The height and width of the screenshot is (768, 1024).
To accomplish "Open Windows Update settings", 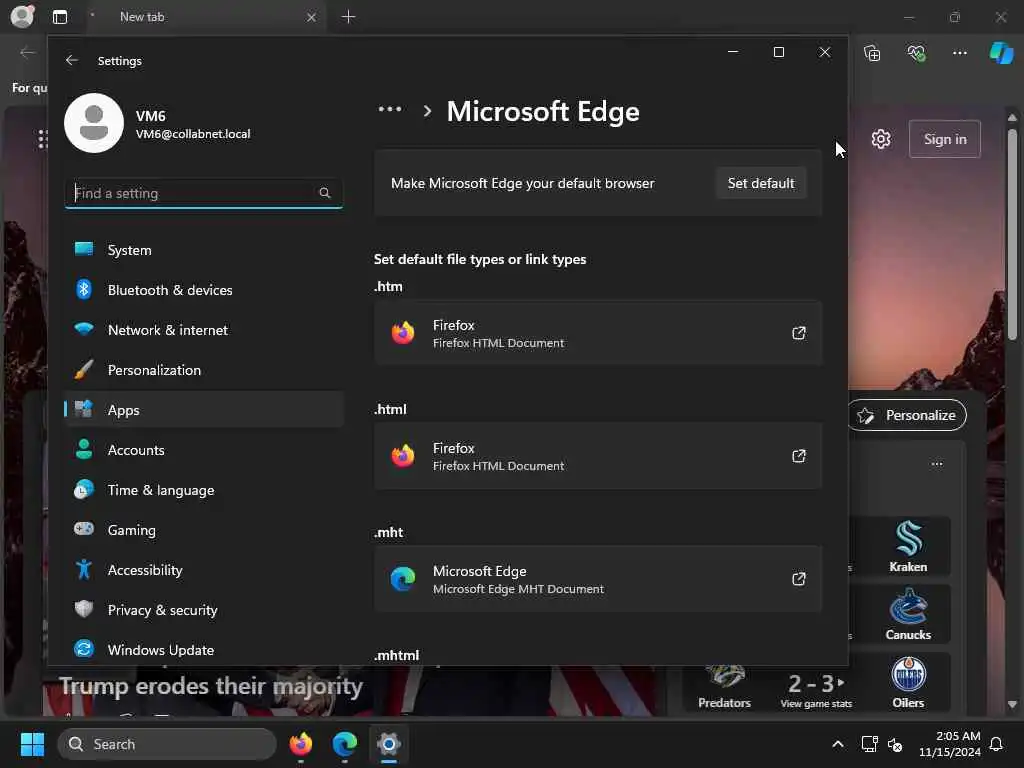I will pos(204,650).
